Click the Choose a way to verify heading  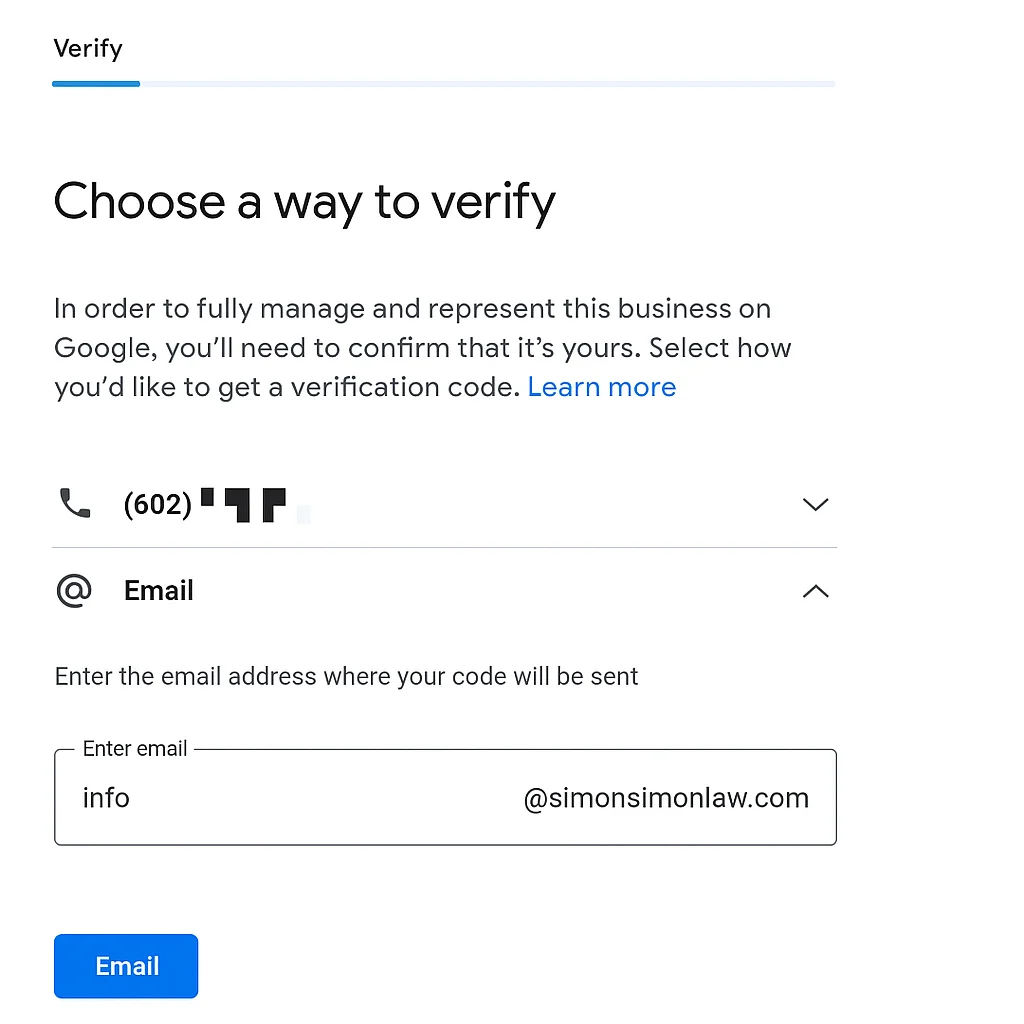(x=304, y=202)
